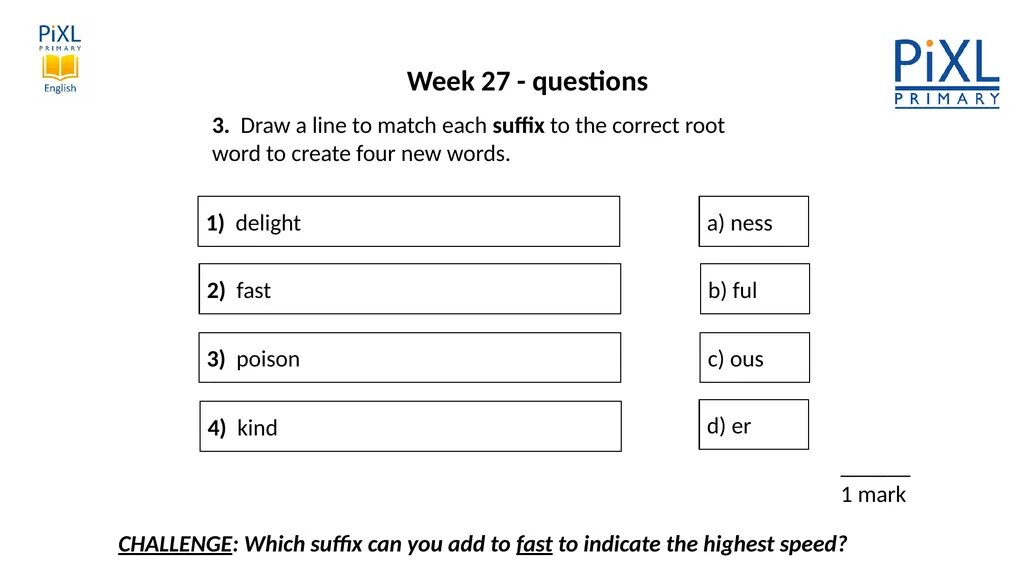Image resolution: width=1024 pixels, height=575 pixels.
Task: Choose the 'c) ous' suffix box
Action: click(754, 357)
